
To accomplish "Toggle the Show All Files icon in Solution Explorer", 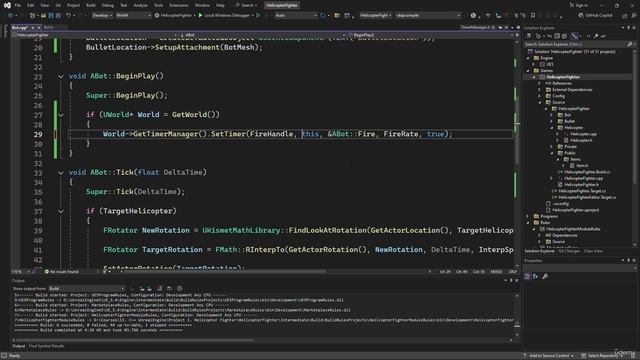I will pos(564,36).
